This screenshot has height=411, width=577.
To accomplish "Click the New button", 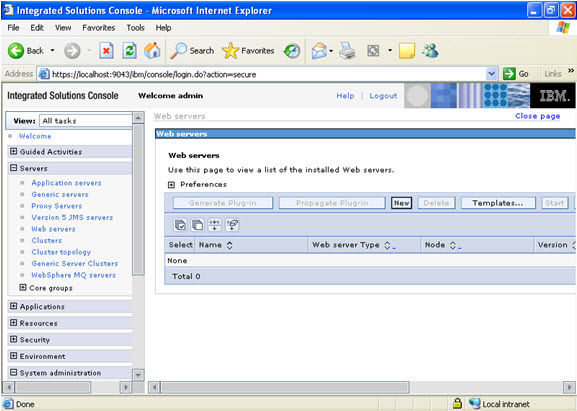I will coord(401,203).
